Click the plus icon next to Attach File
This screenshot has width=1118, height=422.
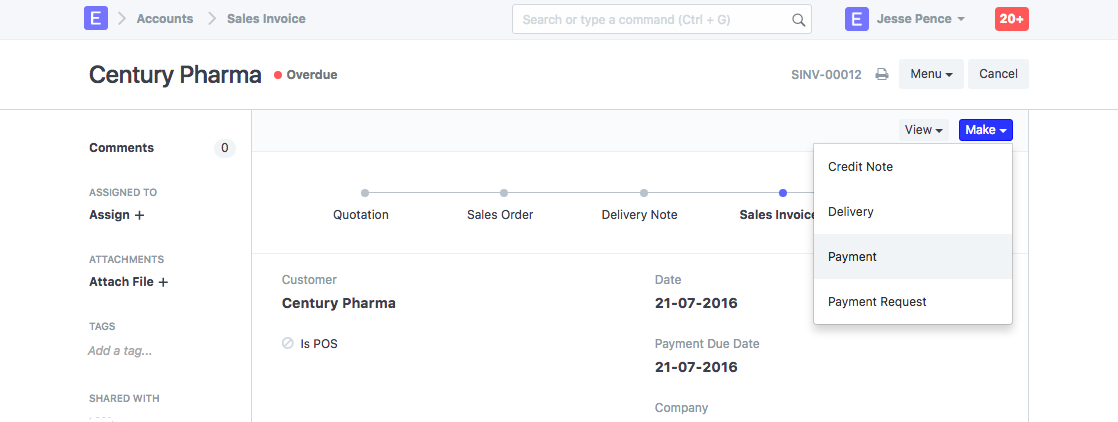(x=163, y=282)
